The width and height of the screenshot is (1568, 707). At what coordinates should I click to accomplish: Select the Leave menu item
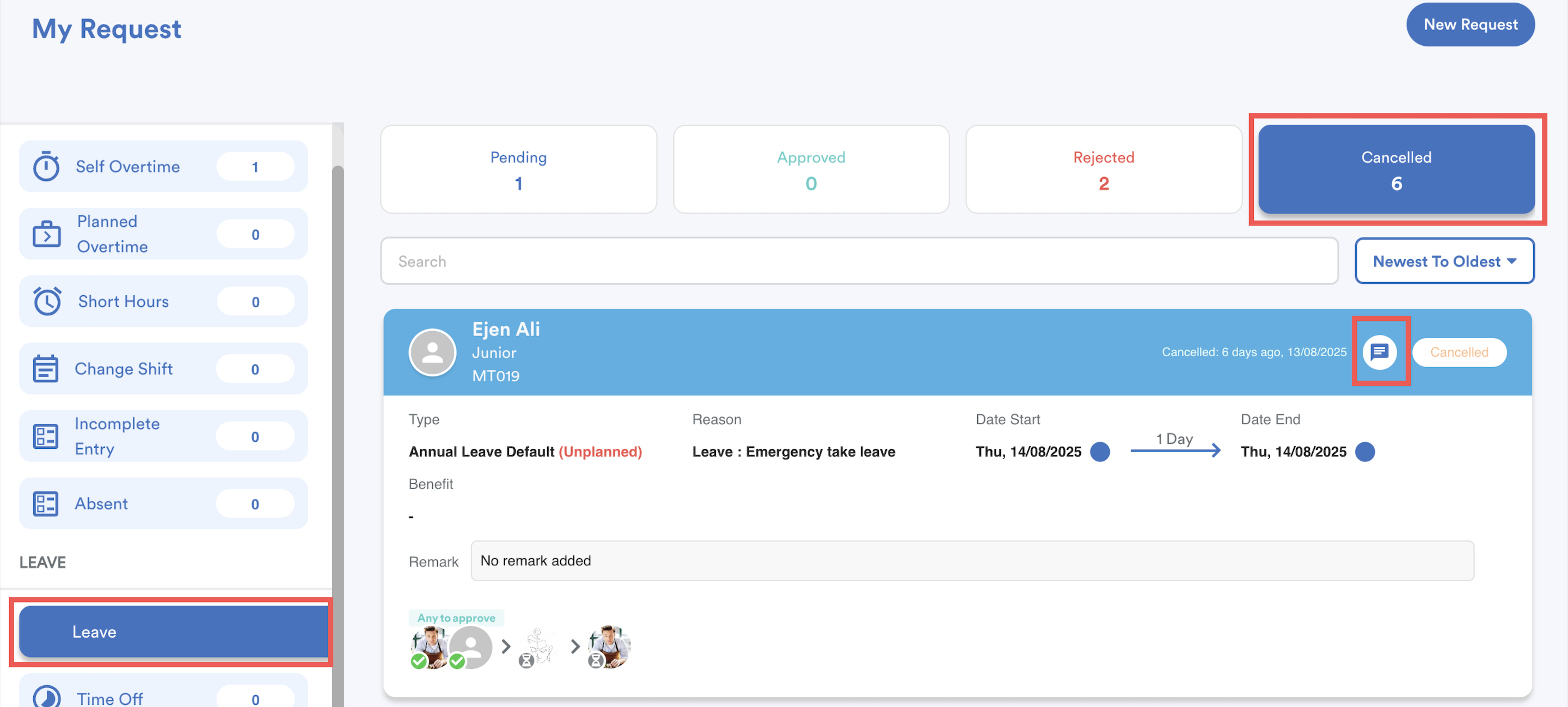(x=174, y=631)
